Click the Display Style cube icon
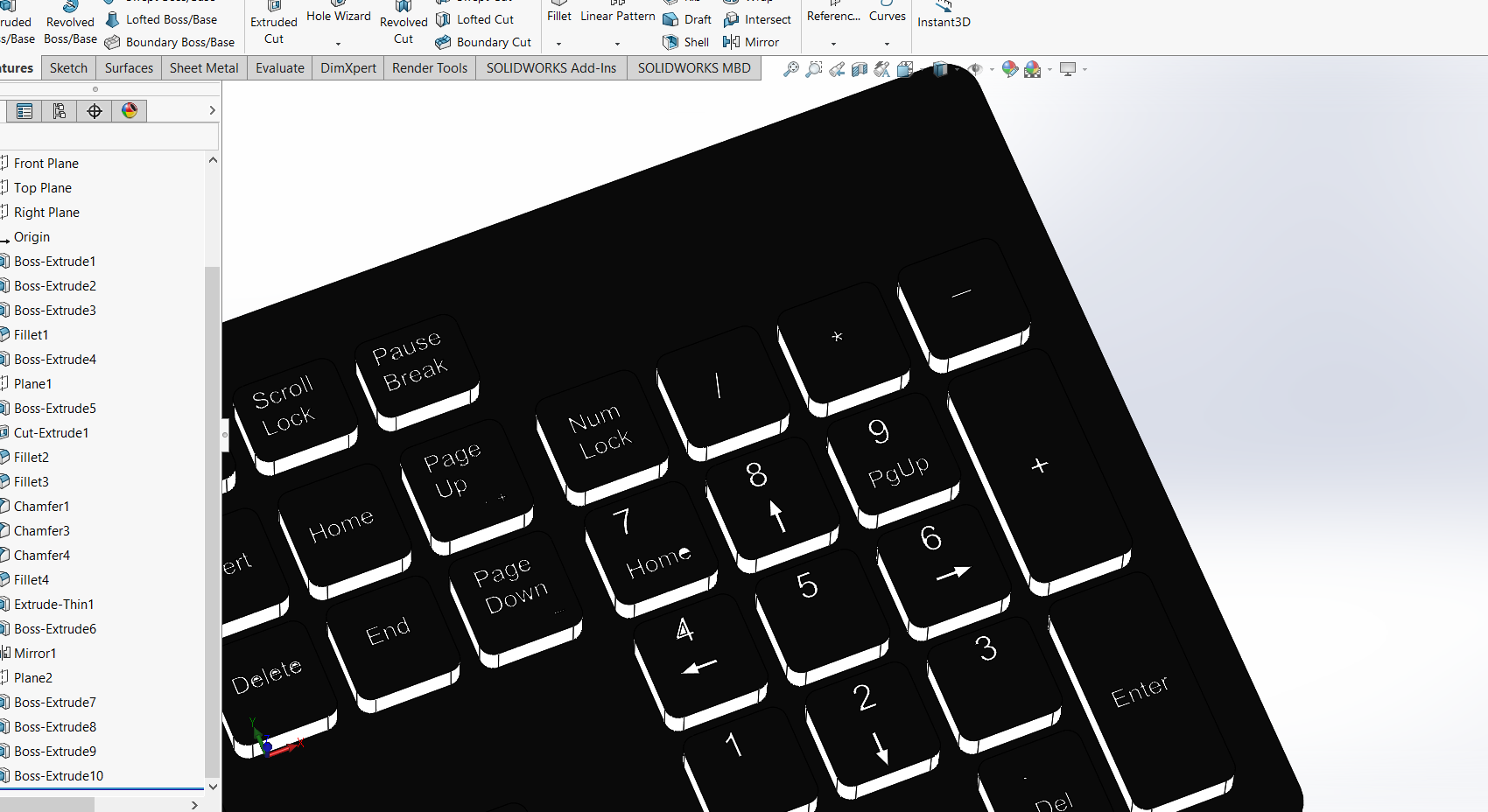Viewport: 1488px width, 812px height. pos(940,69)
